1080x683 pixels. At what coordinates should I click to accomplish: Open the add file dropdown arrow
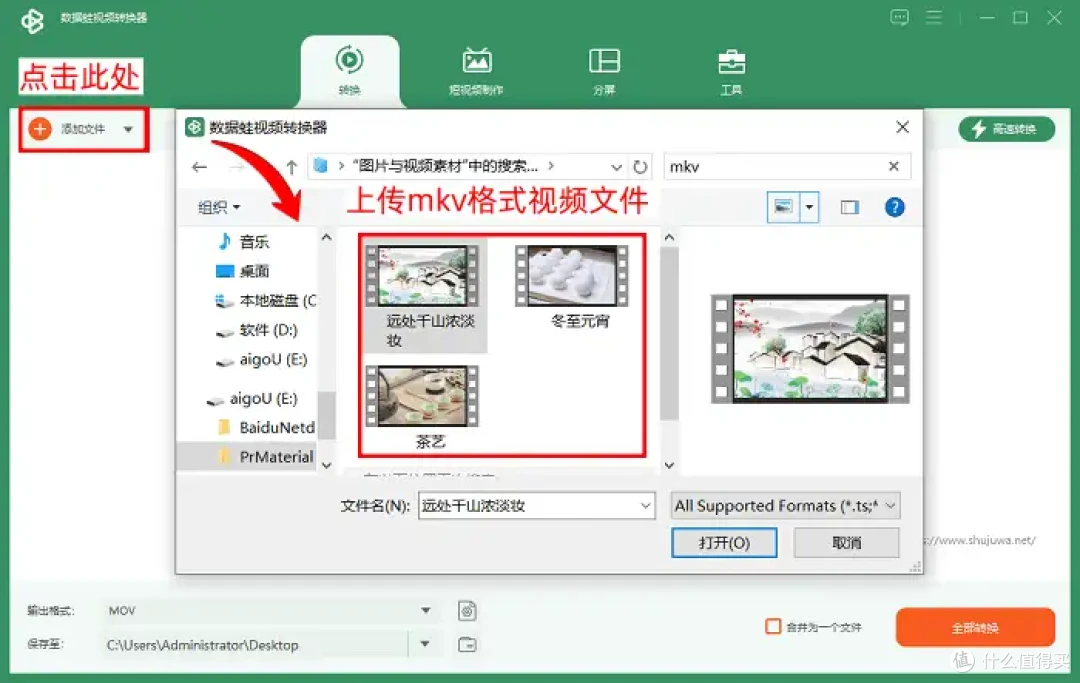(128, 129)
